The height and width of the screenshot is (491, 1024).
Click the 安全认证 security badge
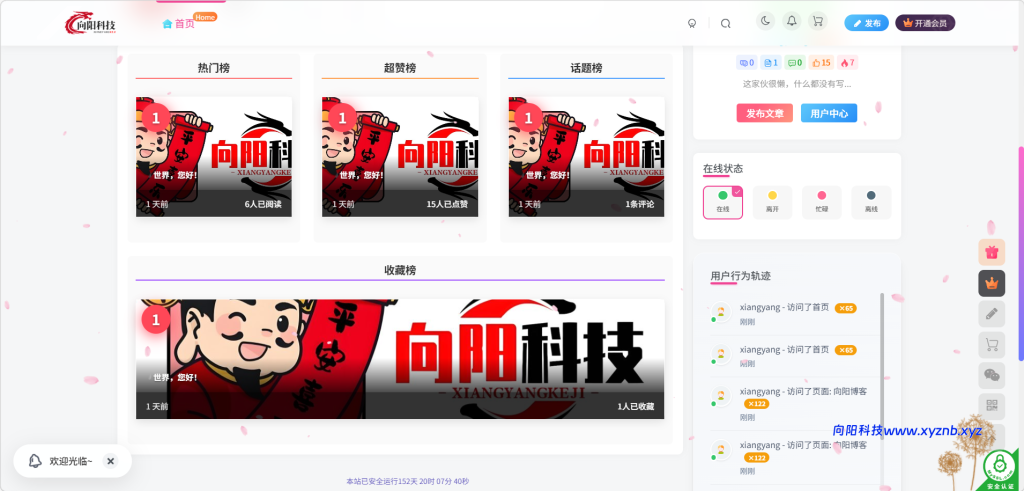1000,470
